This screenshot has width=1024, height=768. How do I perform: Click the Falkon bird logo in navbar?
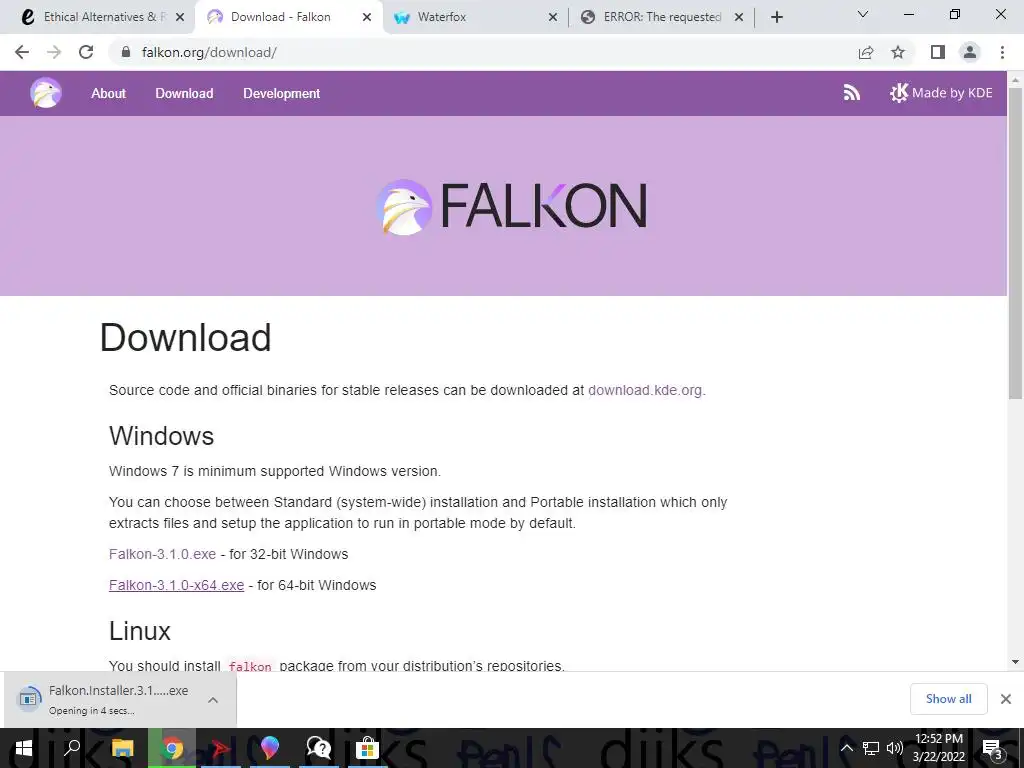[x=46, y=93]
